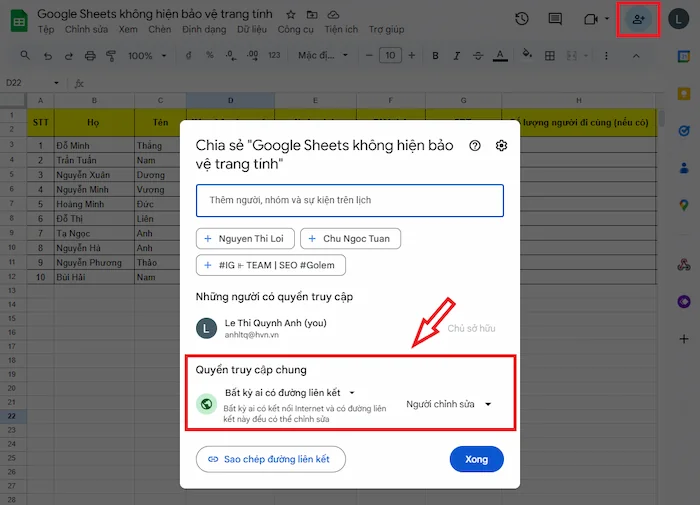Open the comments panel icon

coord(555,19)
